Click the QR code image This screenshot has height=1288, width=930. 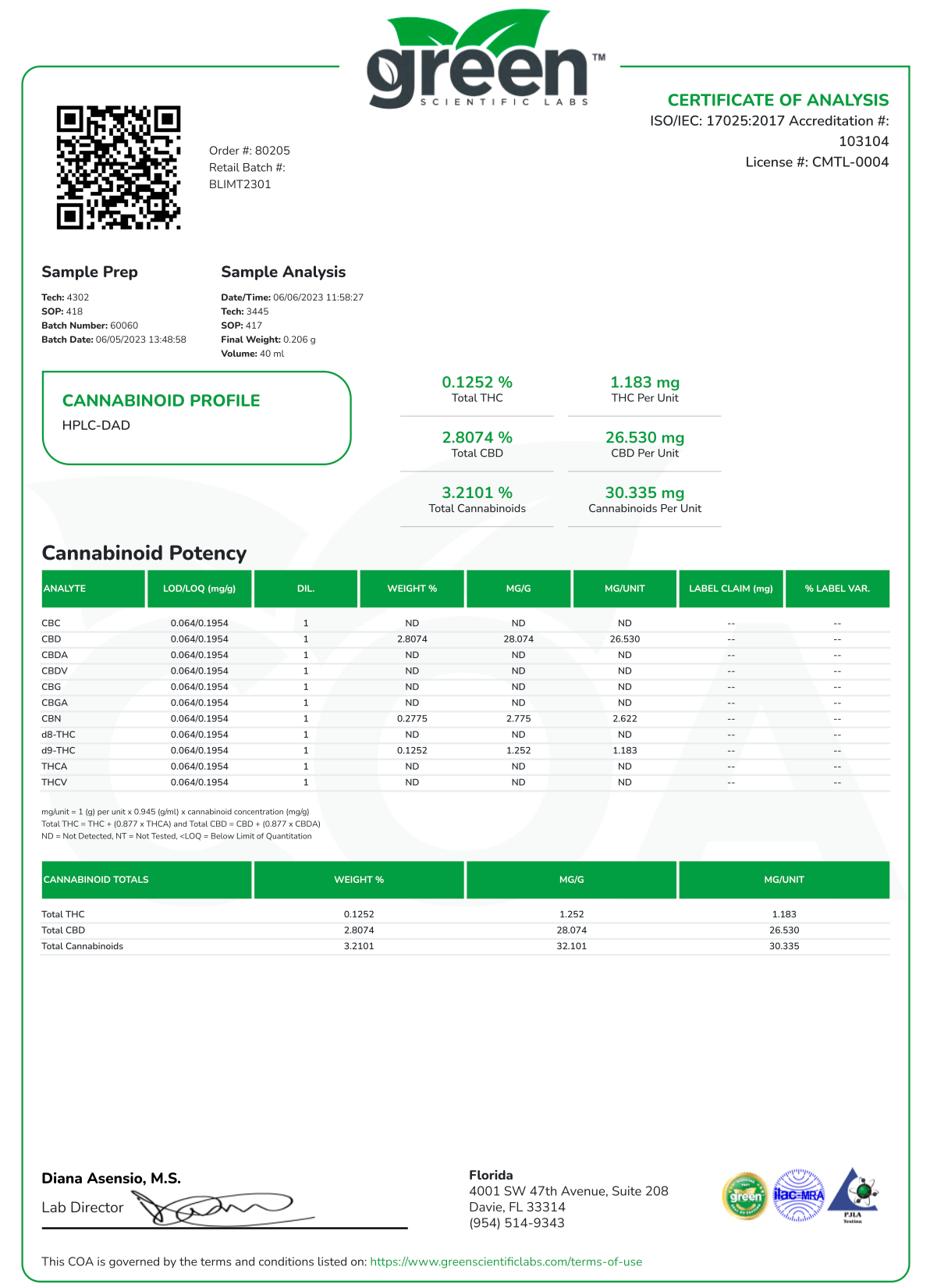[119, 168]
